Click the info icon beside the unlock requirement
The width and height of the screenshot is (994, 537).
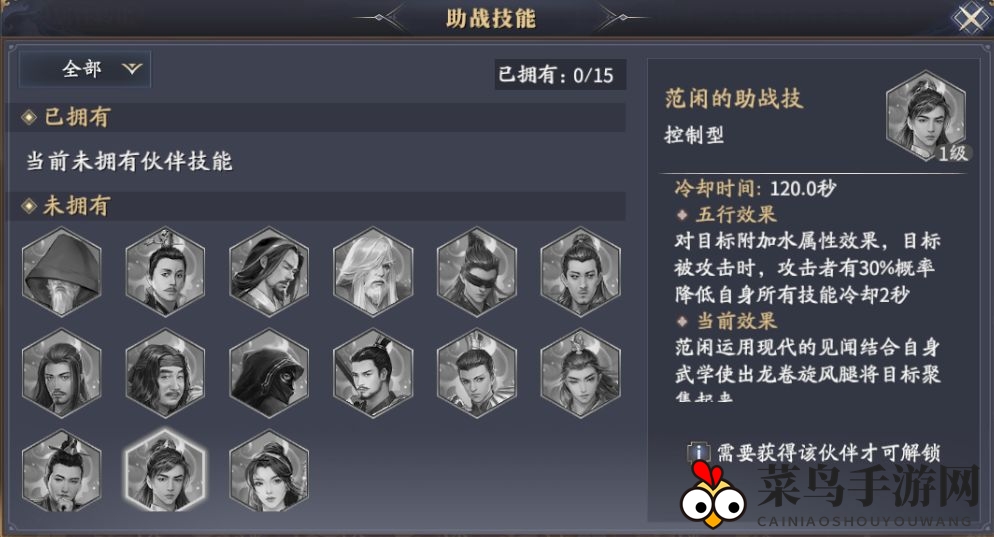(698, 453)
